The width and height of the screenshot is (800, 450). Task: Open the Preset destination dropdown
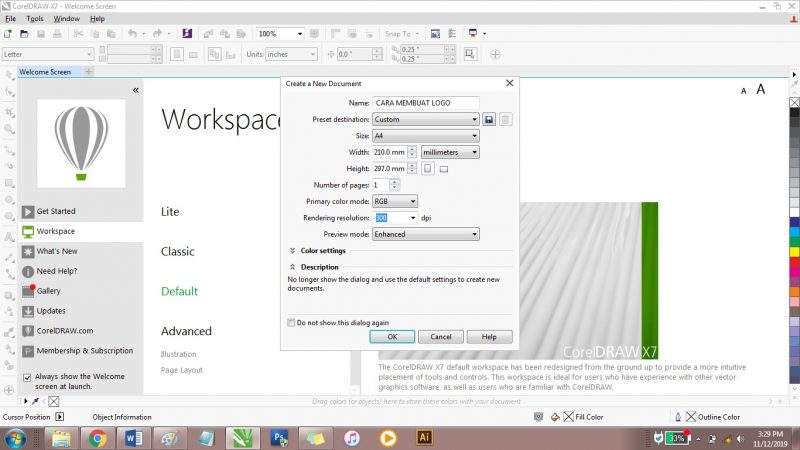click(x=426, y=119)
